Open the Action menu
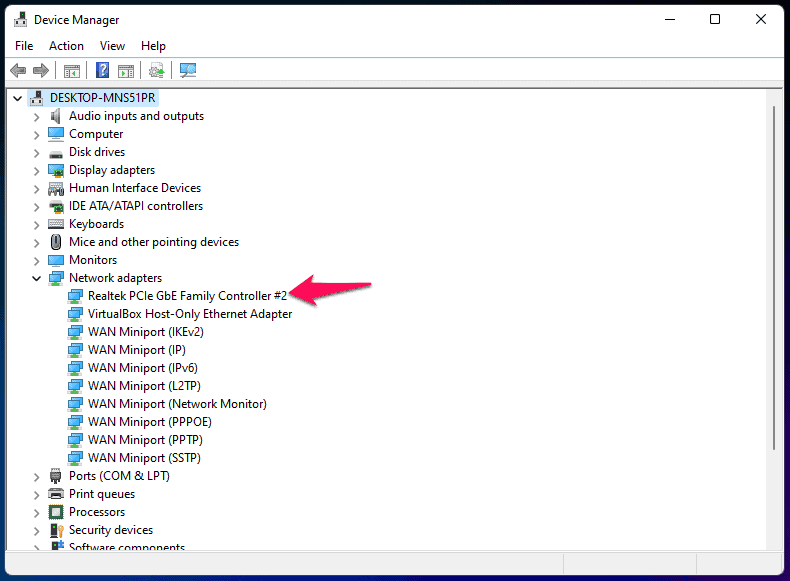790x581 pixels. 66,46
